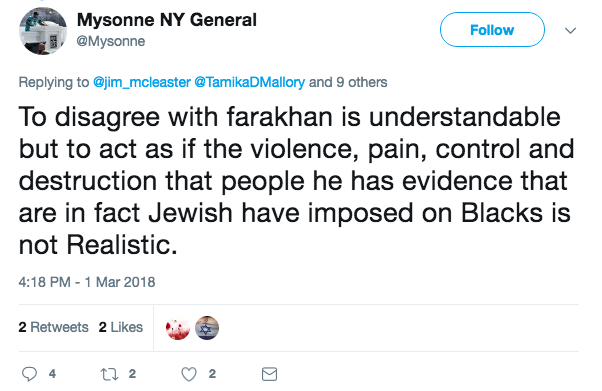
Task: Follow the Mysonne NY General account
Action: coord(492,30)
